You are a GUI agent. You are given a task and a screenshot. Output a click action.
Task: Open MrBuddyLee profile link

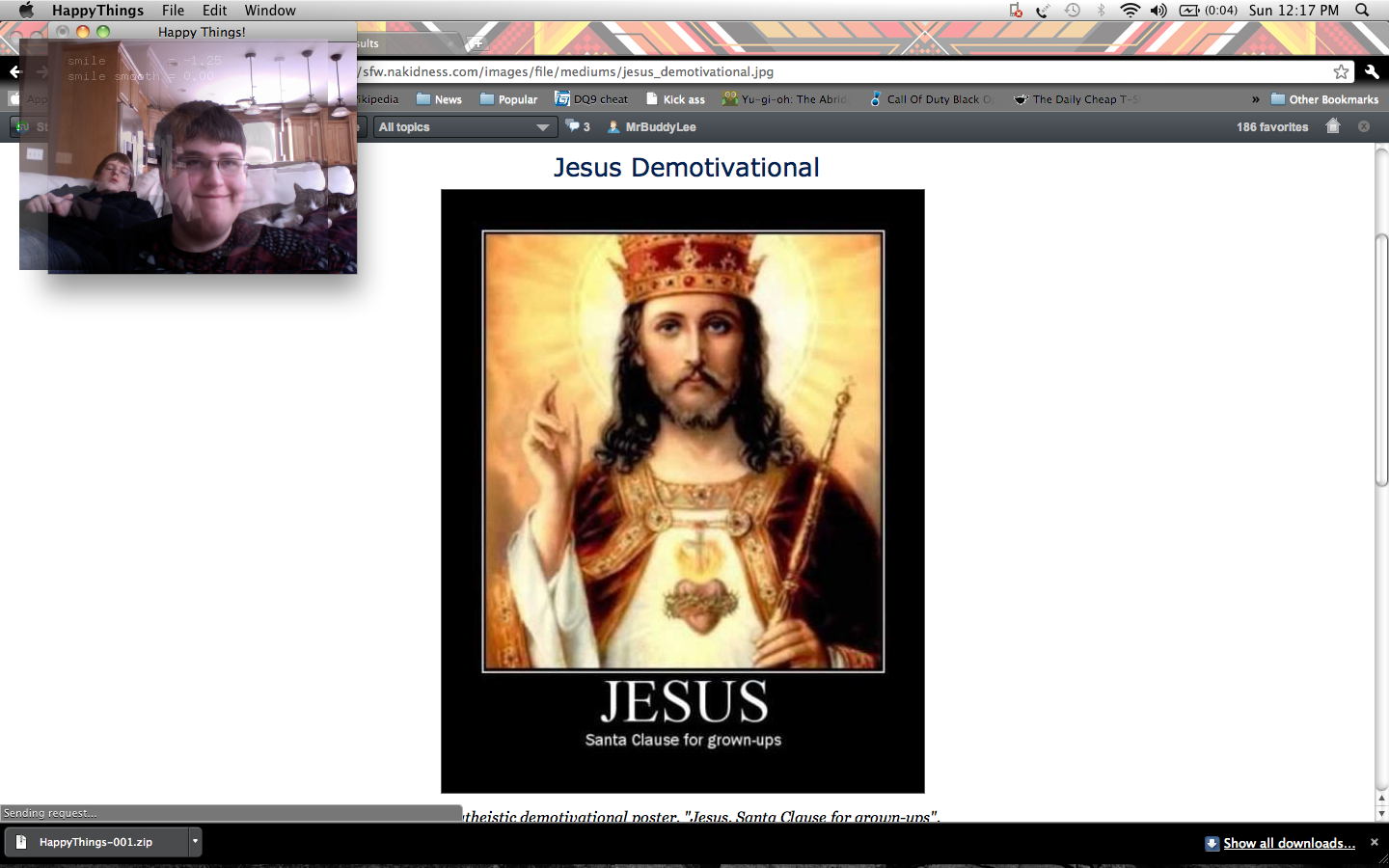point(660,127)
